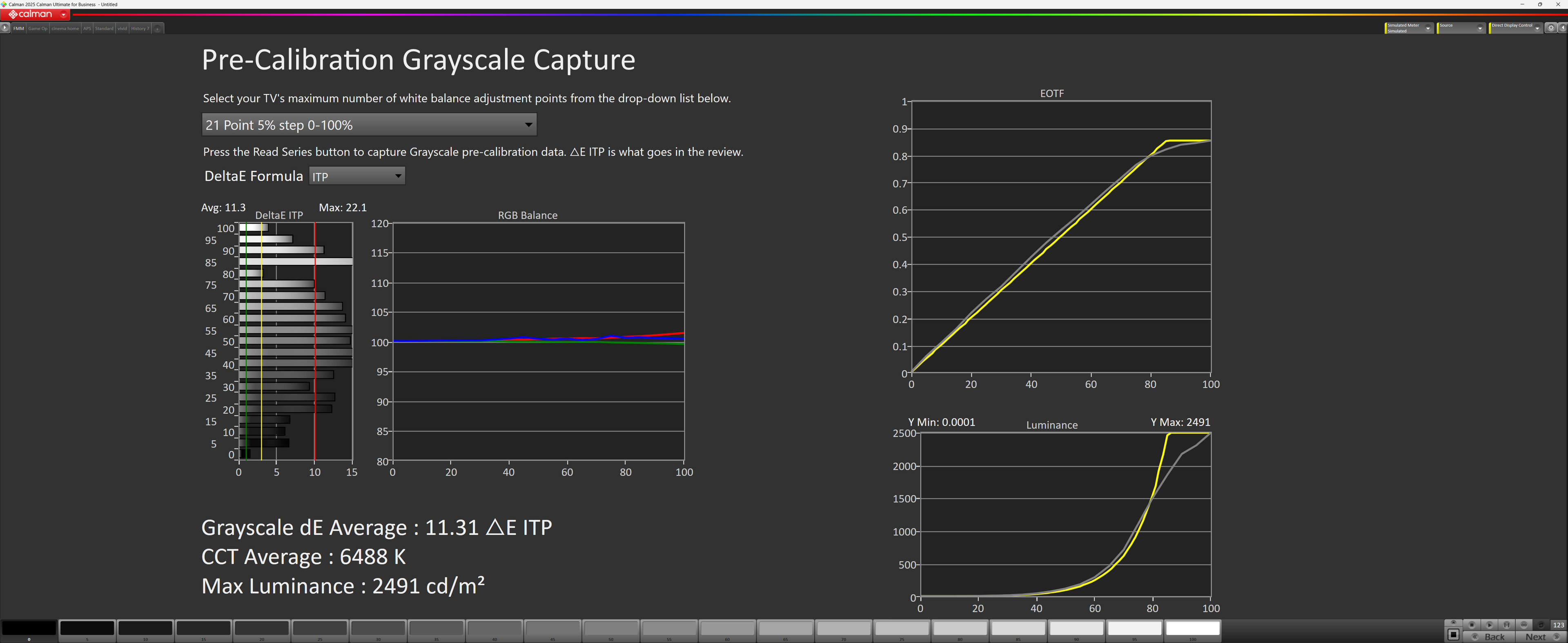Collapse the right side panel arrow
This screenshot has width=1568, height=643.
coord(1563,28)
